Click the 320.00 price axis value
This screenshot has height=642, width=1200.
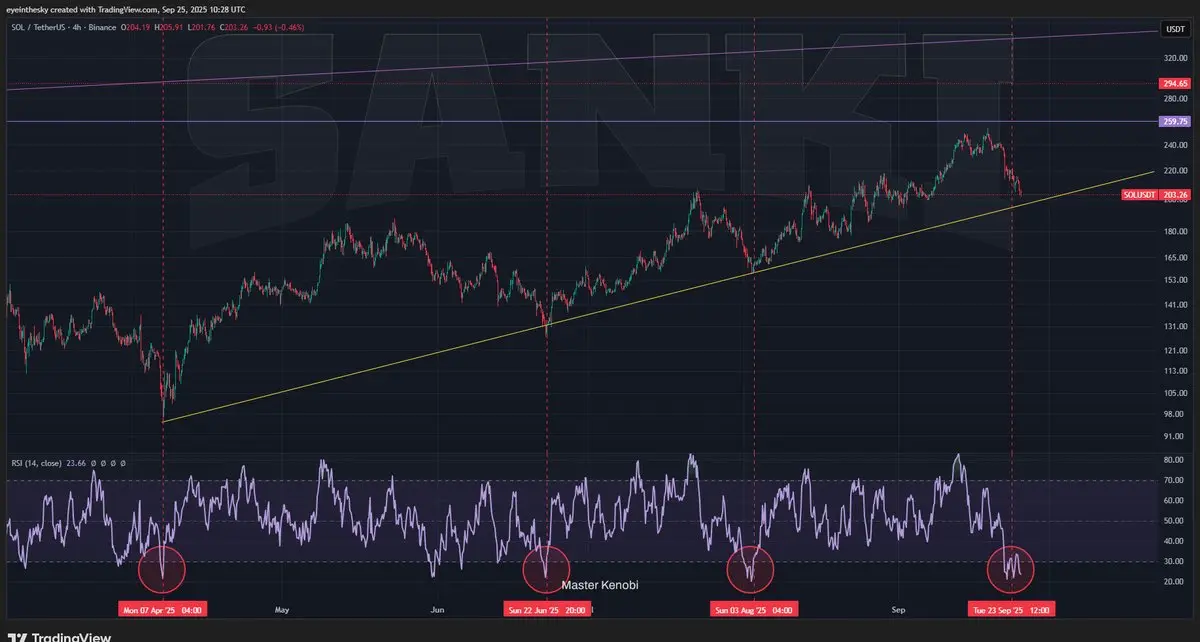tap(1174, 58)
